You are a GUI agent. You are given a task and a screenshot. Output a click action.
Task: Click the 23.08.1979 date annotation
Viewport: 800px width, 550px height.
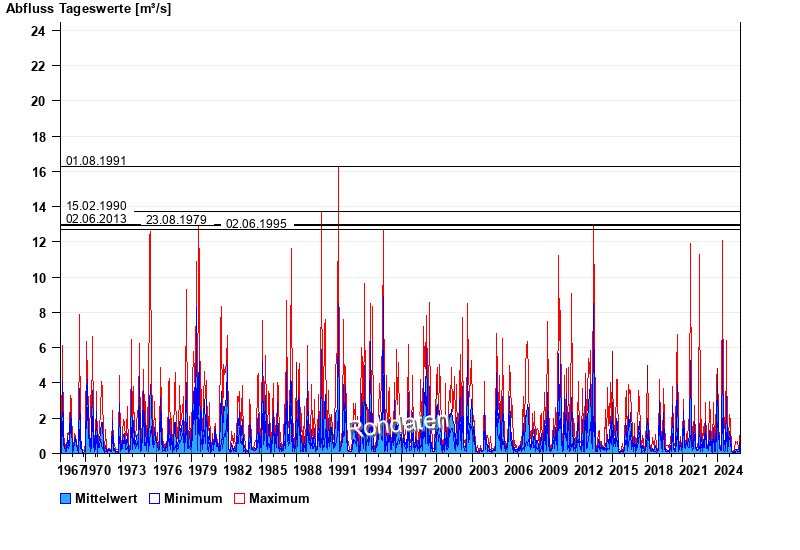(x=176, y=219)
